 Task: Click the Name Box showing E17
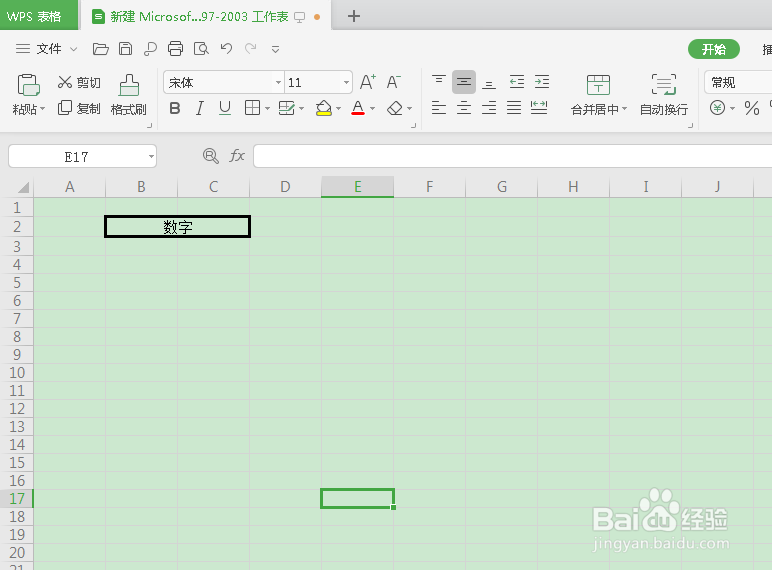[82, 157]
